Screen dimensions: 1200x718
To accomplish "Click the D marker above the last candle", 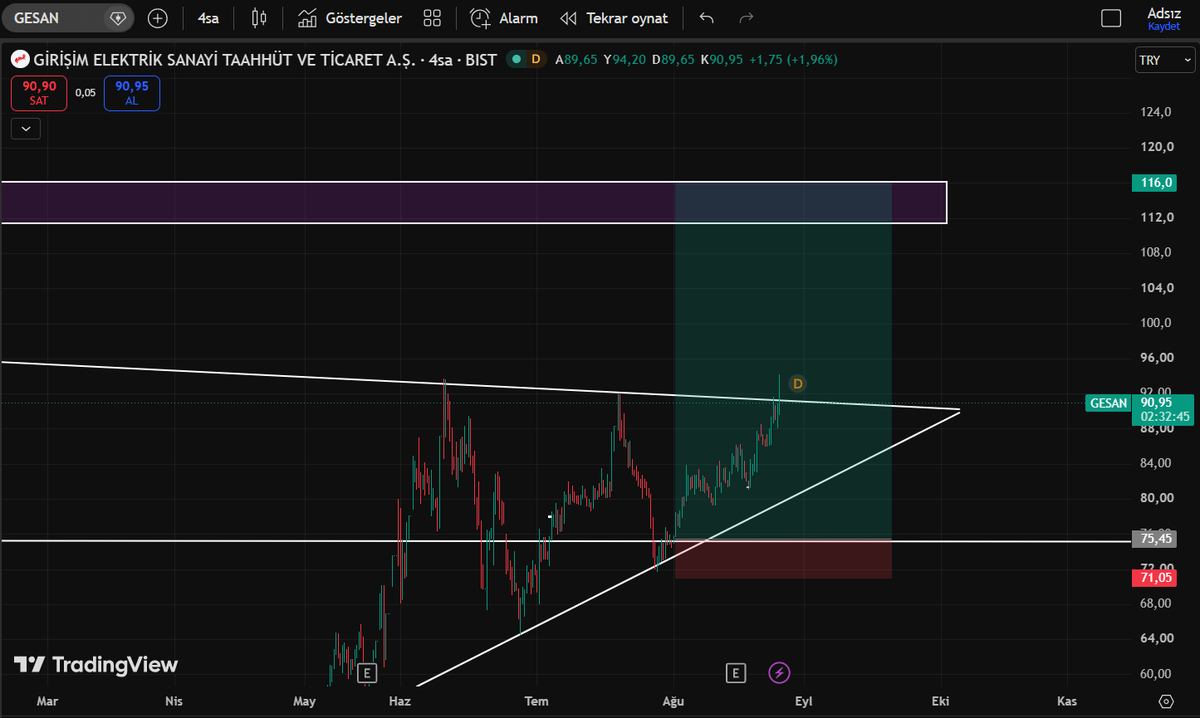I will (x=798, y=383).
